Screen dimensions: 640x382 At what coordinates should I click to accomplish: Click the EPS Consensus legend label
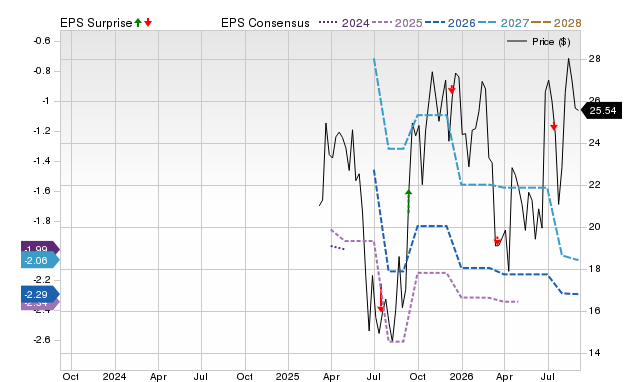point(265,23)
